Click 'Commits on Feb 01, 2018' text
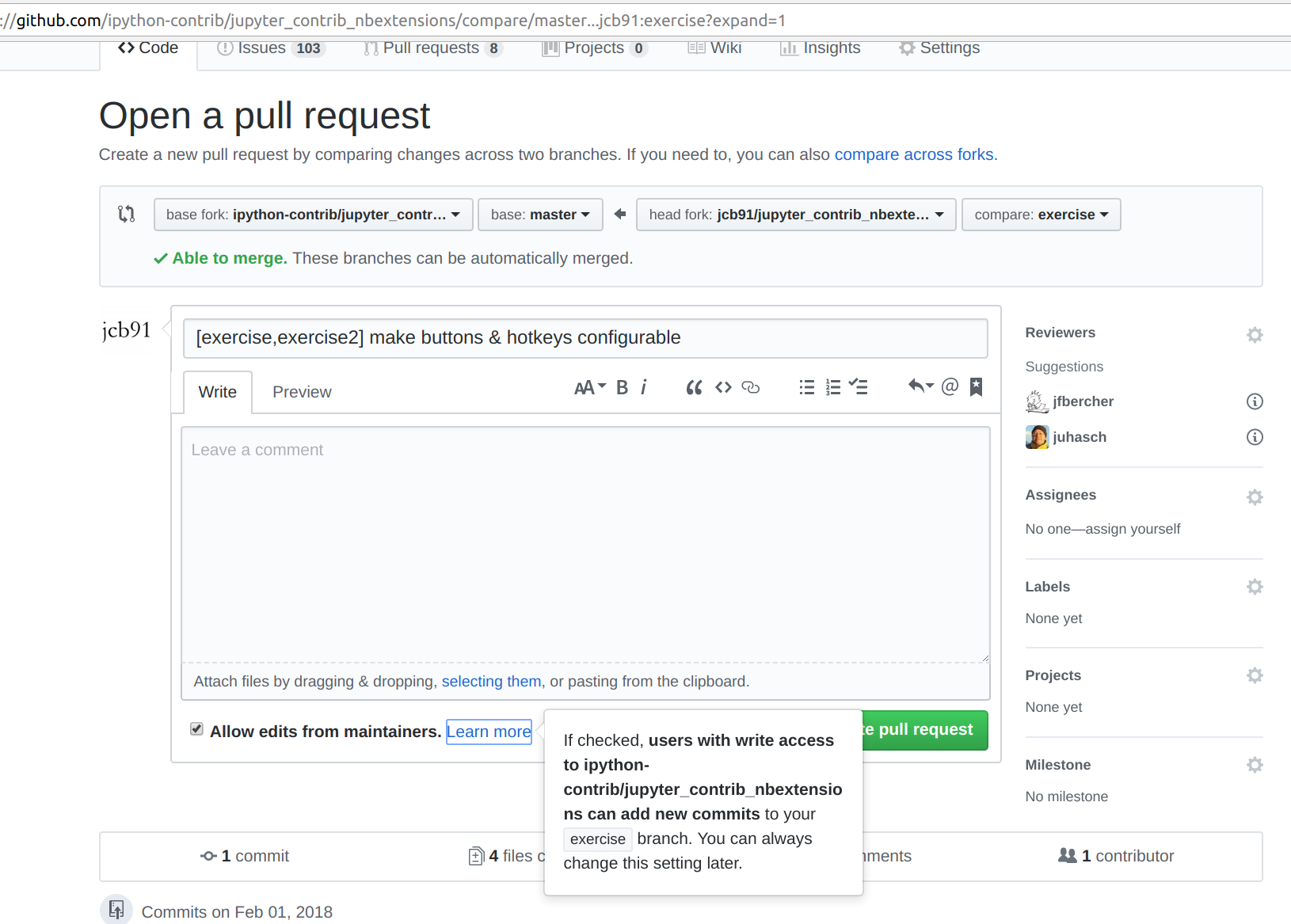1291x924 pixels. (x=237, y=912)
